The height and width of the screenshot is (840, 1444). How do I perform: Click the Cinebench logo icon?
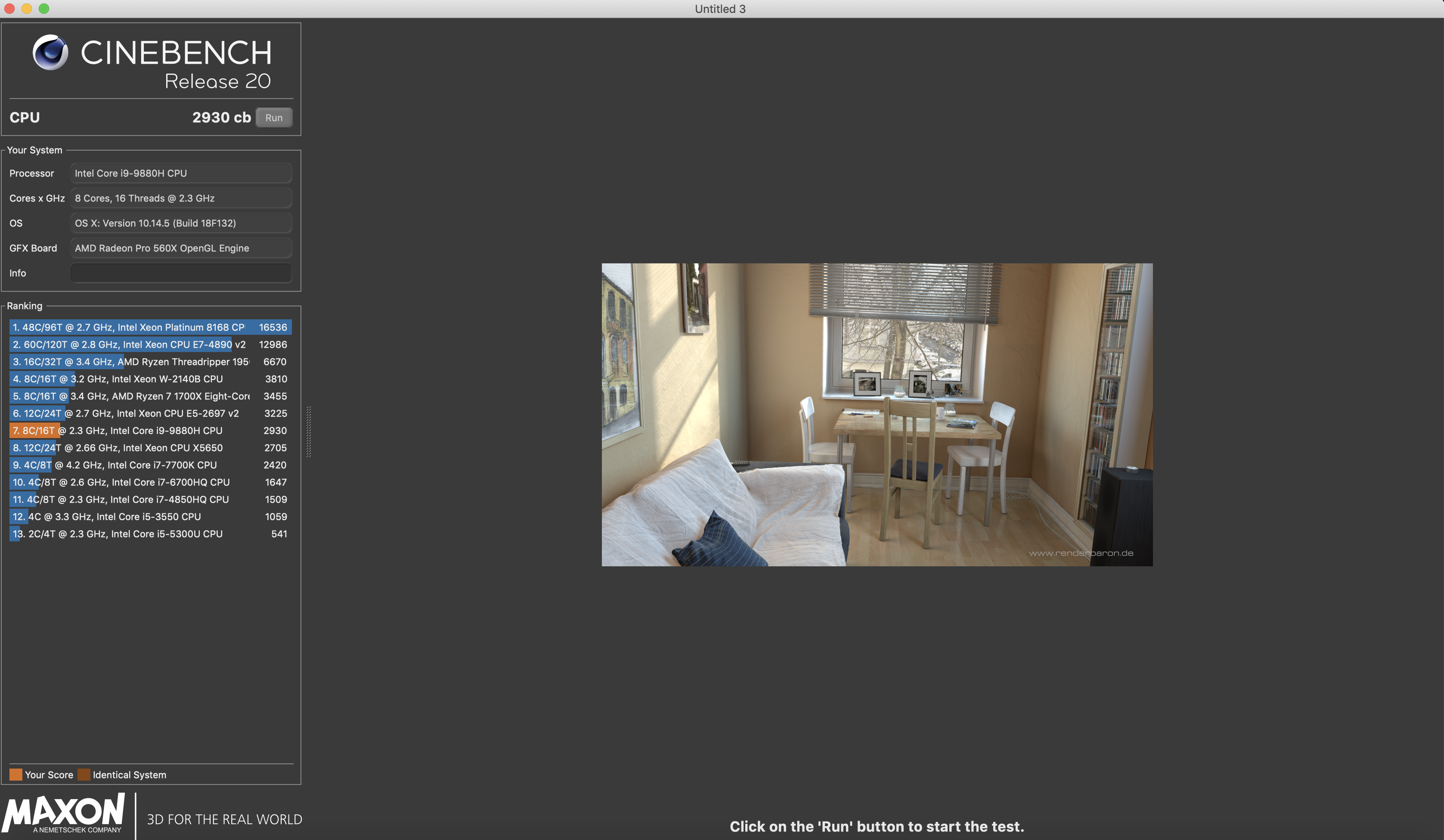point(50,53)
